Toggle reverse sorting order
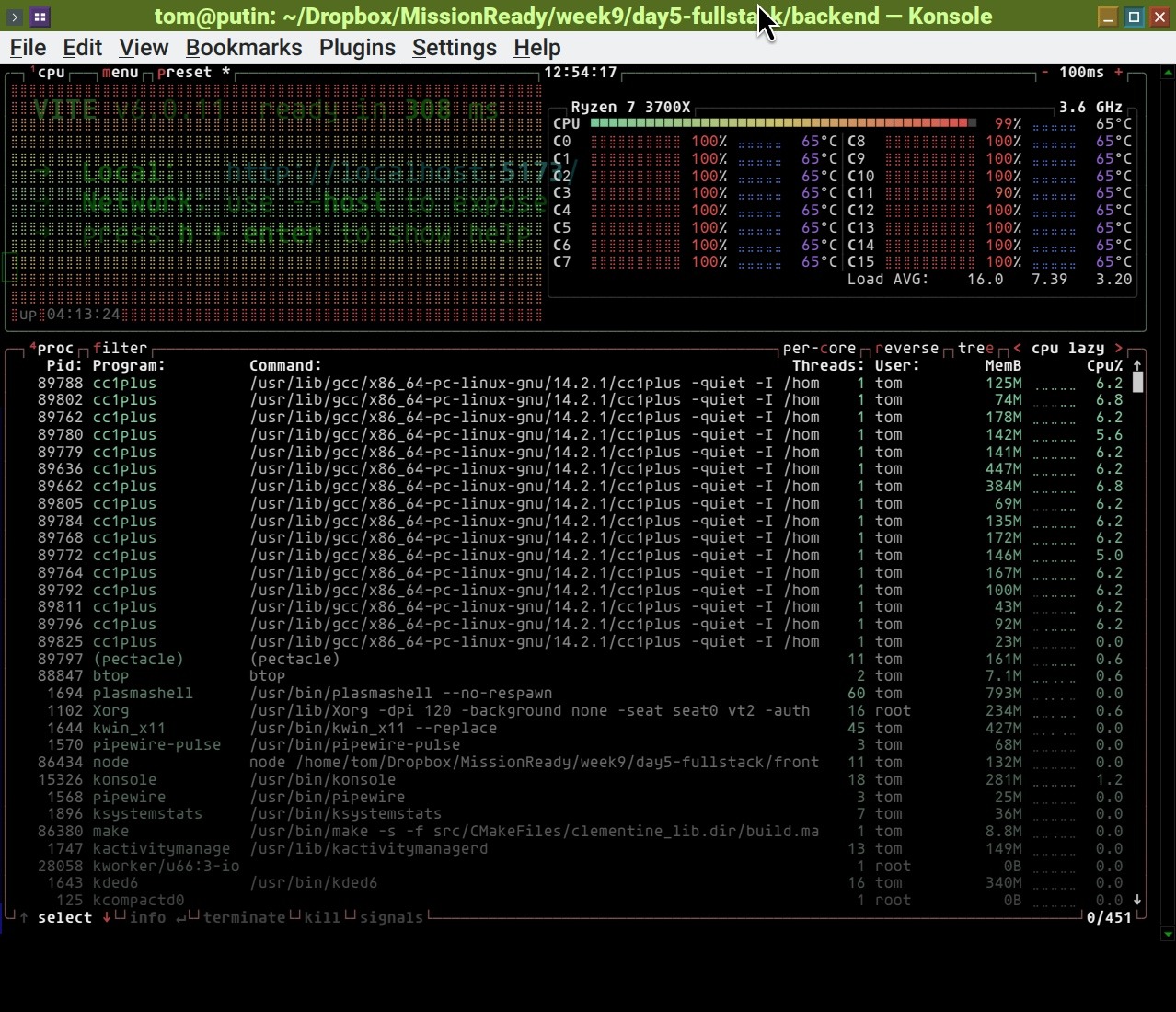The width and height of the screenshot is (1176, 1012). 906,348
